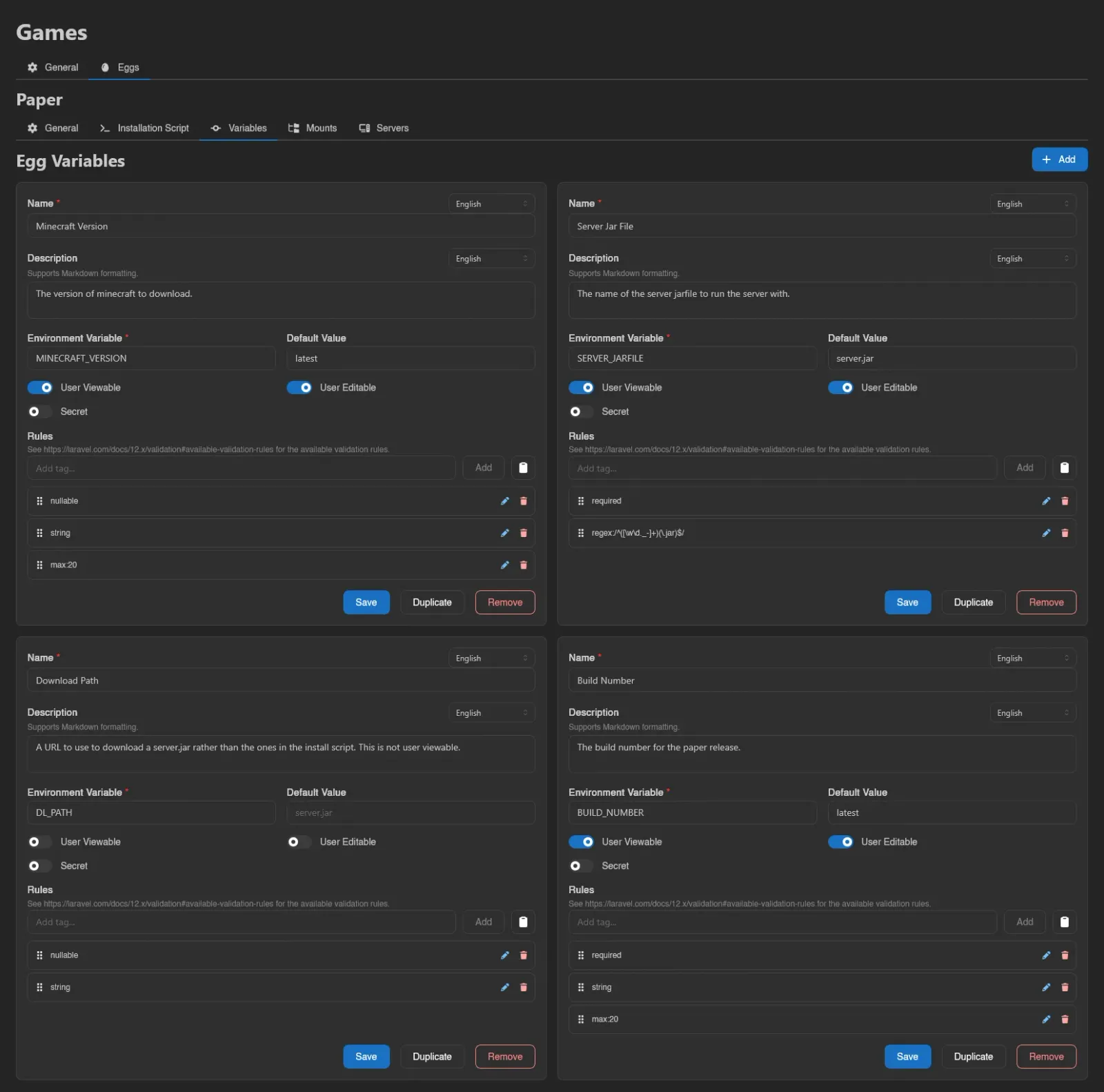The height and width of the screenshot is (1092, 1104).
Task: Delete the regex rule in Server Jar File card
Action: 1065,533
